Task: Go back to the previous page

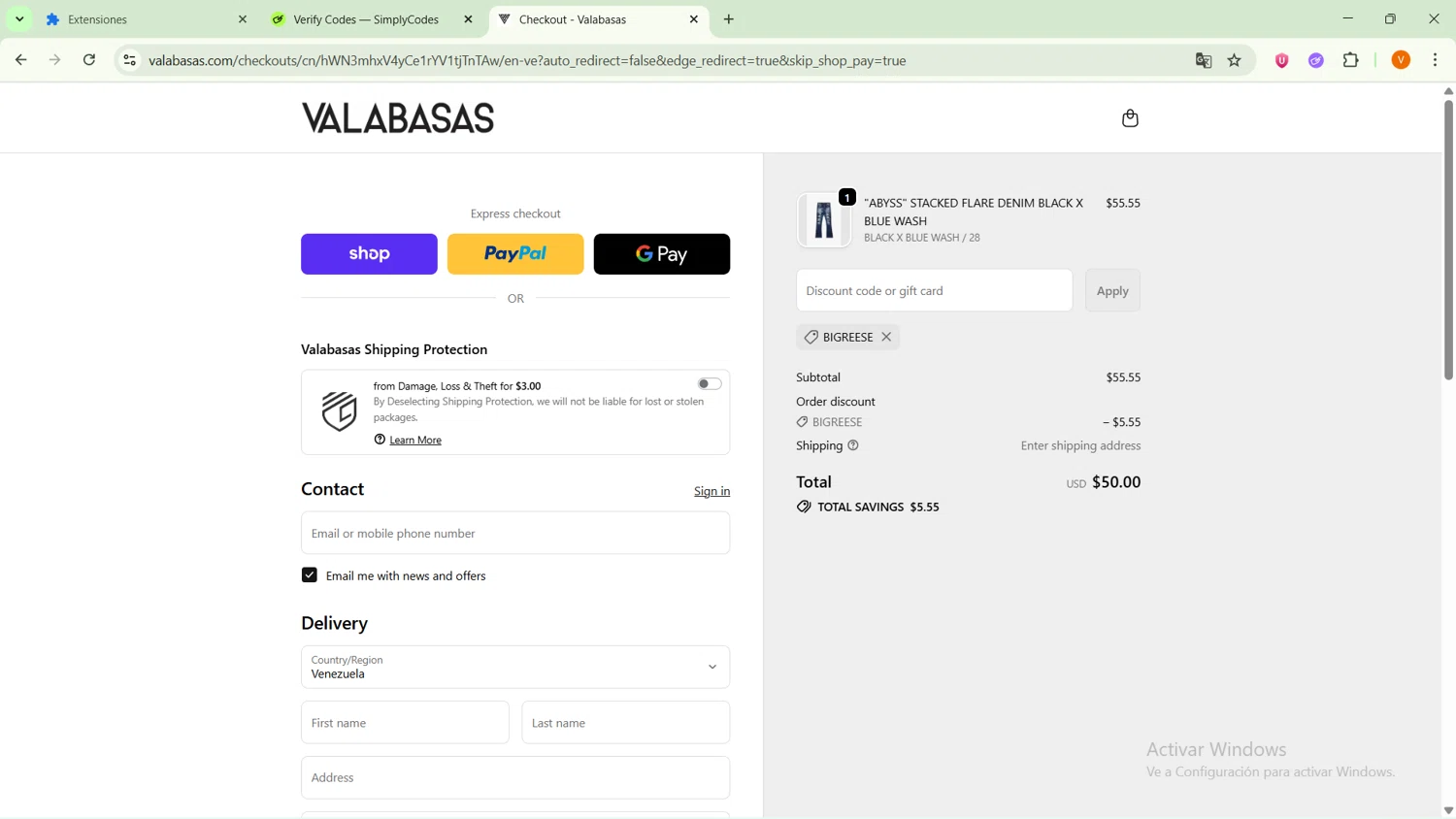Action: (x=20, y=60)
